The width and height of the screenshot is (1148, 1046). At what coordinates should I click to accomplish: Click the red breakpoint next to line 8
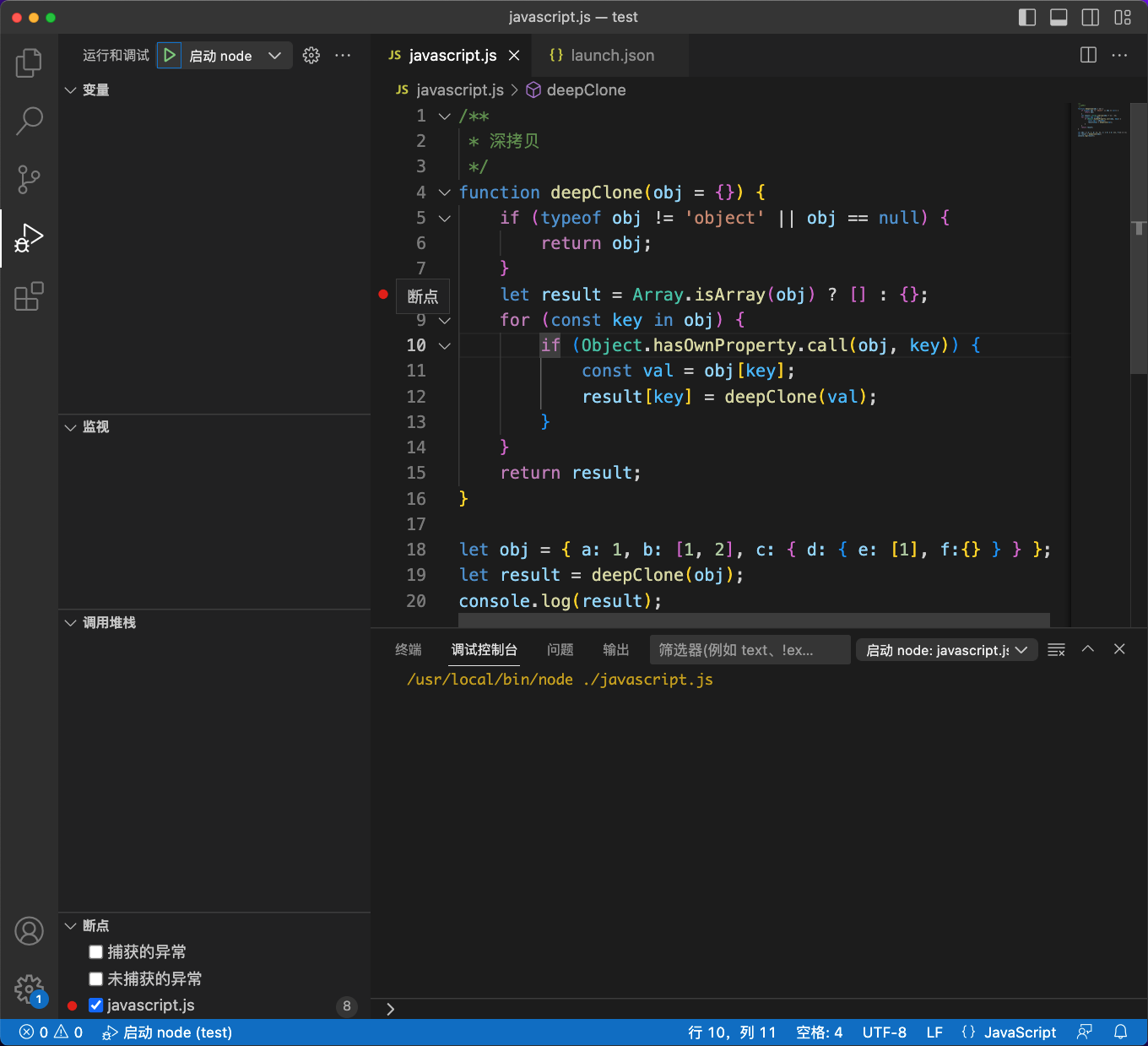point(382,295)
